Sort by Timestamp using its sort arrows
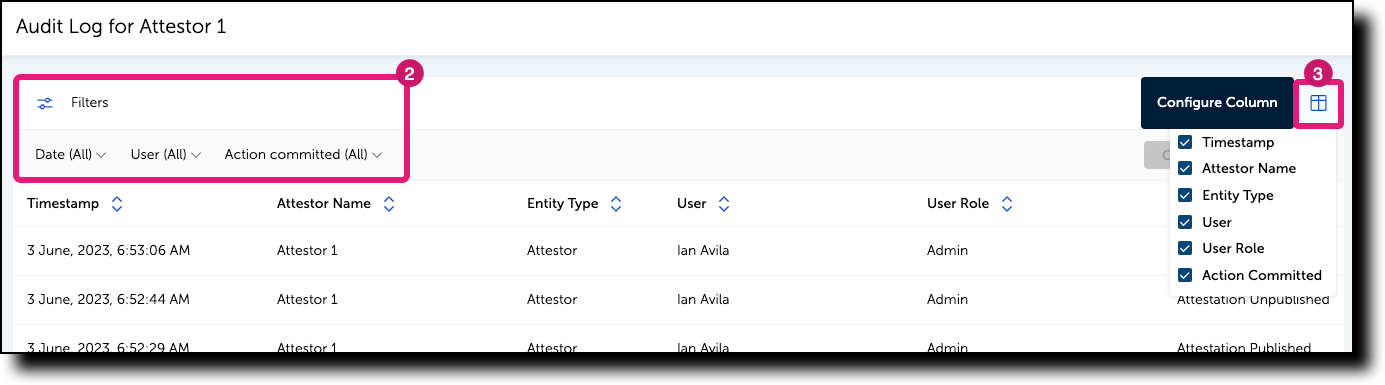This screenshot has width=1385, height=385. (117, 204)
